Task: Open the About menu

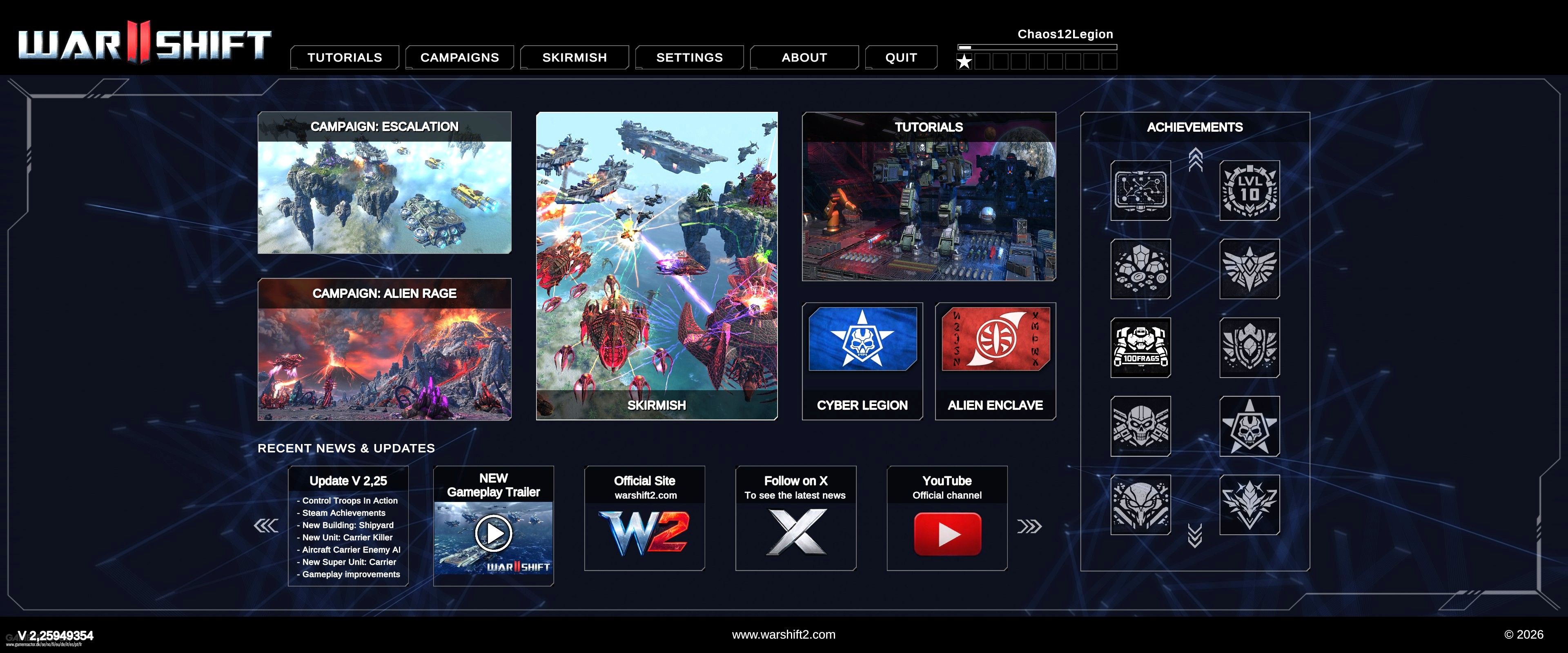Action: [805, 57]
